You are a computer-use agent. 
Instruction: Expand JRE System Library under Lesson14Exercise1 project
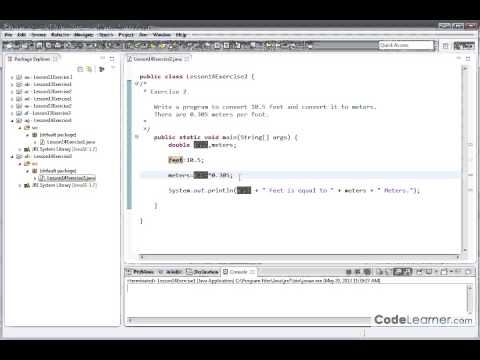pyautogui.click(x=20, y=149)
